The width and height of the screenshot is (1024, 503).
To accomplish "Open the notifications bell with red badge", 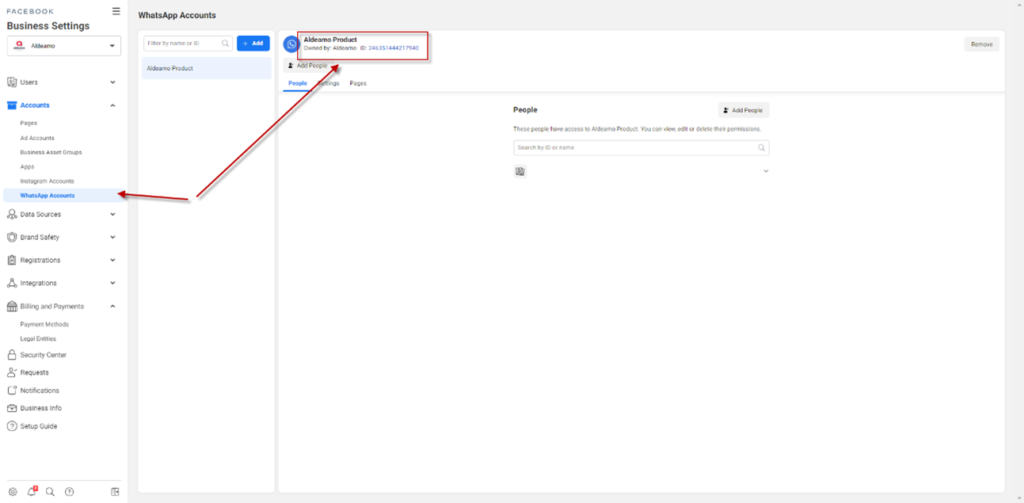I will (x=31, y=491).
